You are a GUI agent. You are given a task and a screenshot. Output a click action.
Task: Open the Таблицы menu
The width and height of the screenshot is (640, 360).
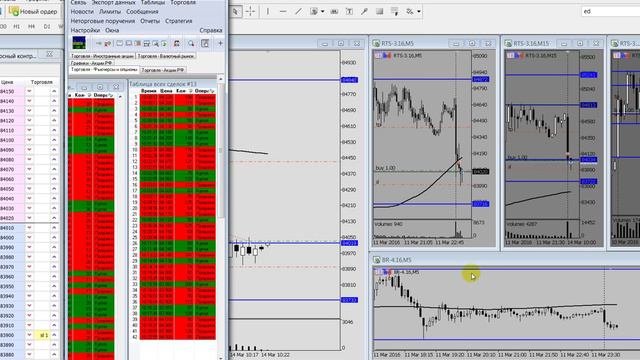[x=153, y=2]
